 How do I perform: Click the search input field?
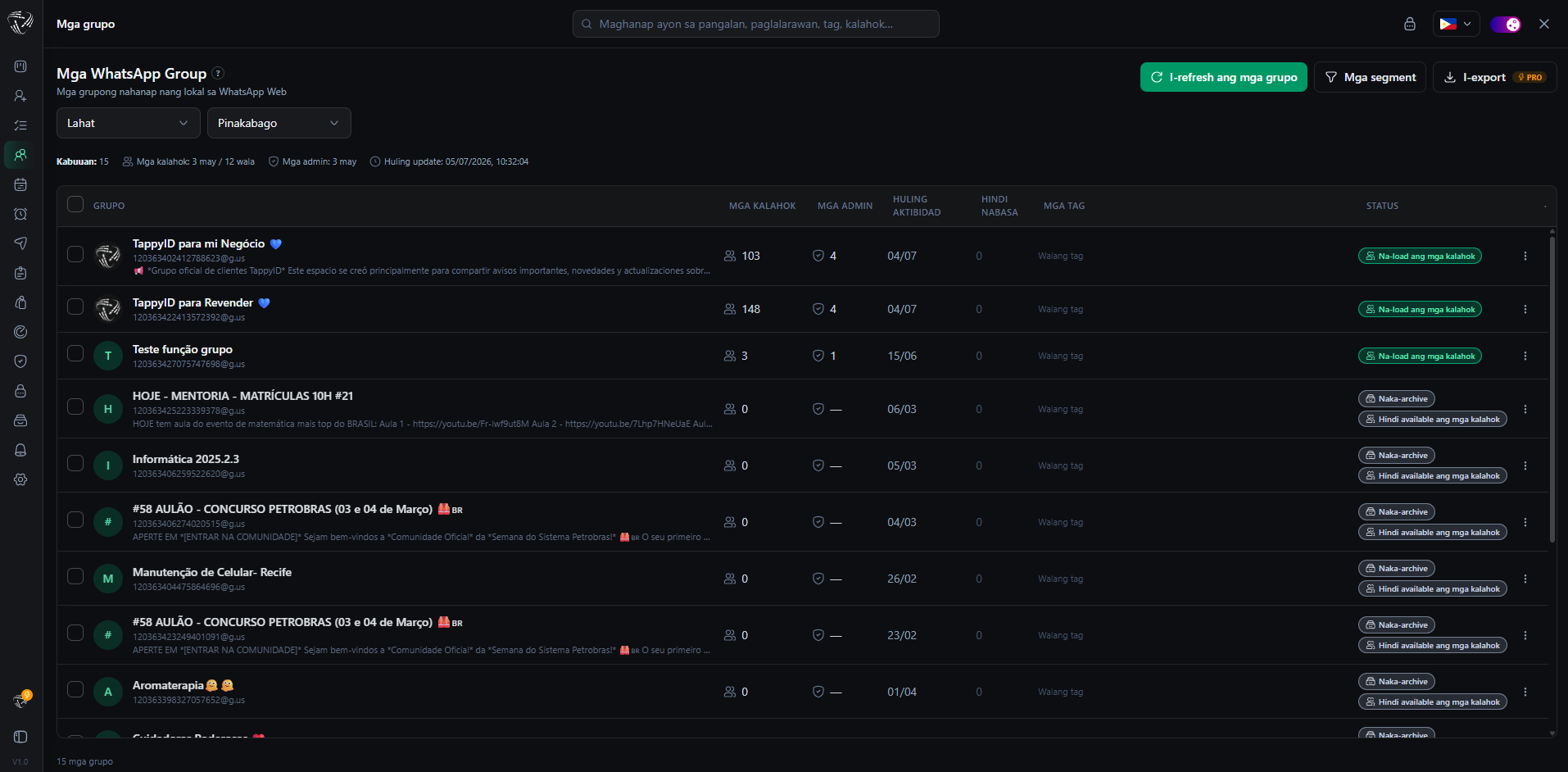(755, 24)
